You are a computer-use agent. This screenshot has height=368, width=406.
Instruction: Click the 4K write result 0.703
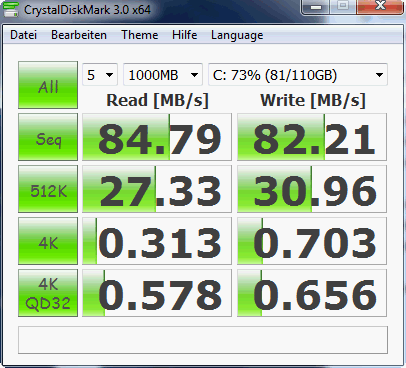312,241
